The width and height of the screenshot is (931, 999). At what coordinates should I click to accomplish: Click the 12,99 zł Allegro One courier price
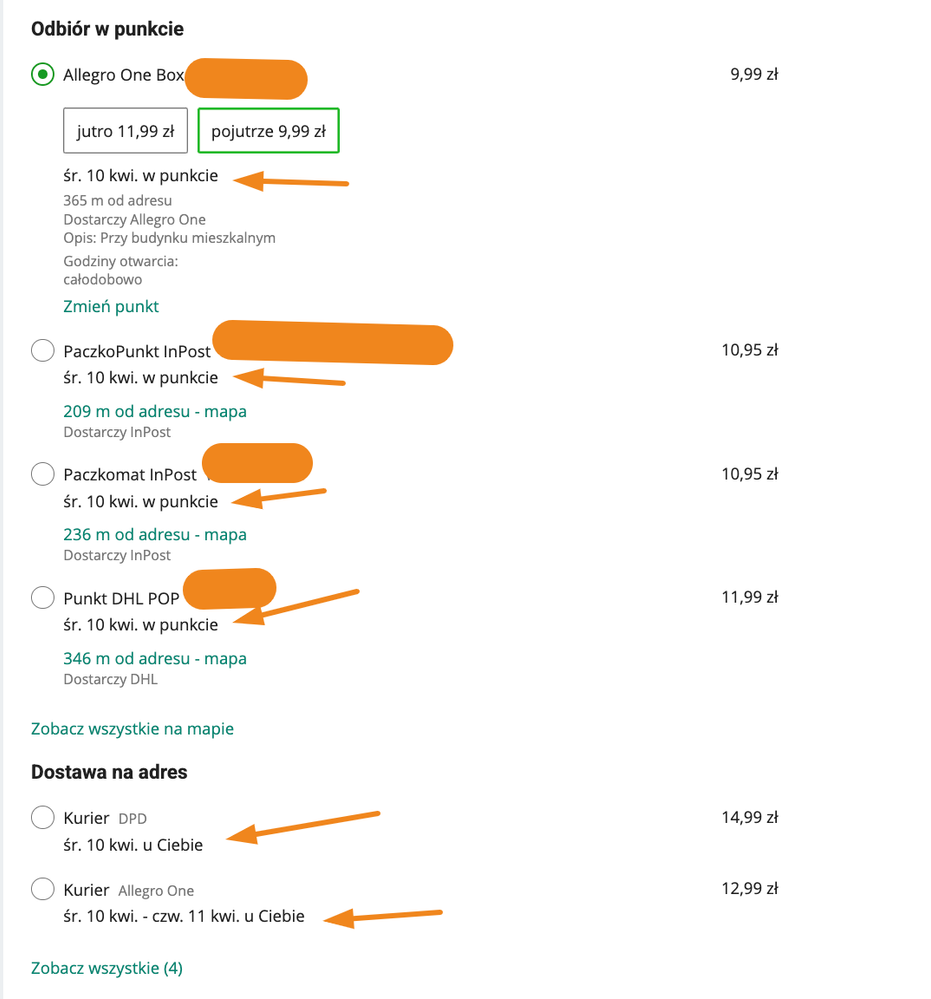pos(749,888)
